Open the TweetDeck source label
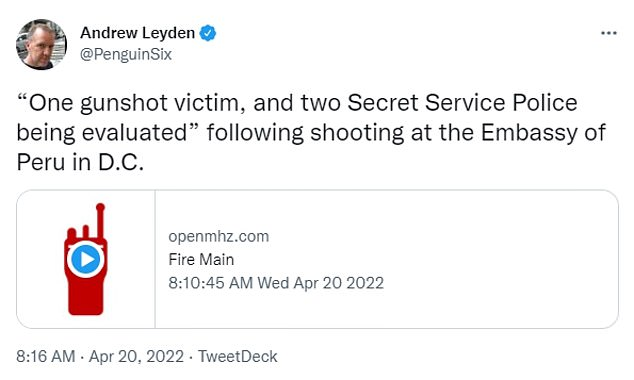 (238, 357)
